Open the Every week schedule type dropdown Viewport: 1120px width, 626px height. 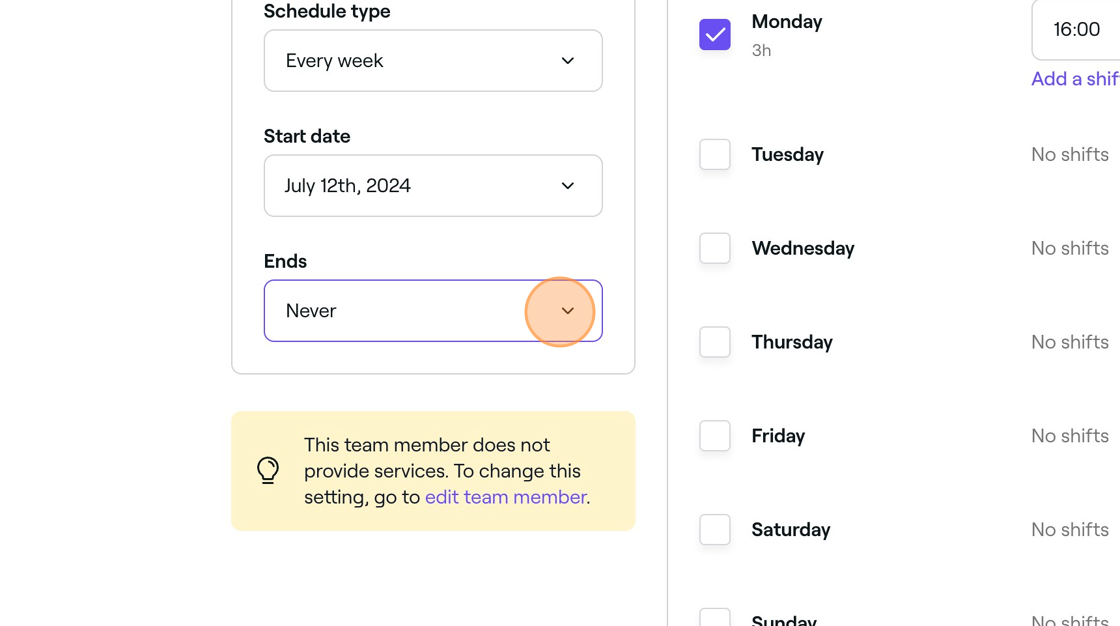[433, 61]
